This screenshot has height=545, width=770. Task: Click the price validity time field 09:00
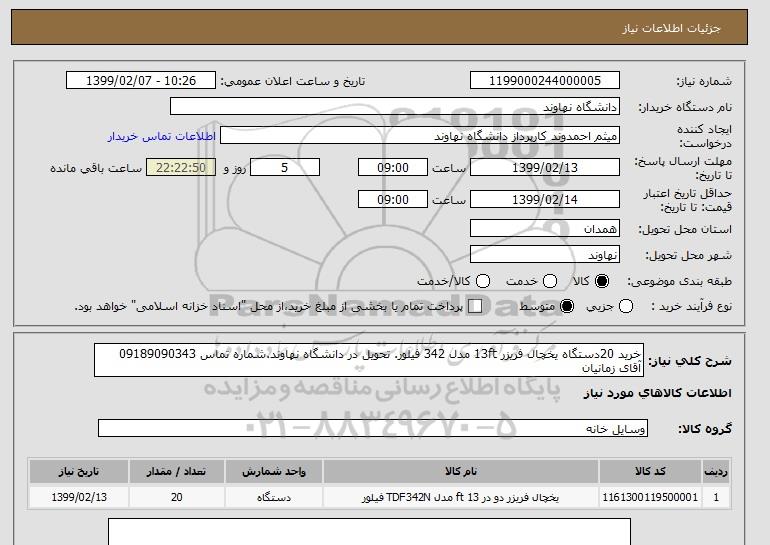pyautogui.click(x=393, y=199)
